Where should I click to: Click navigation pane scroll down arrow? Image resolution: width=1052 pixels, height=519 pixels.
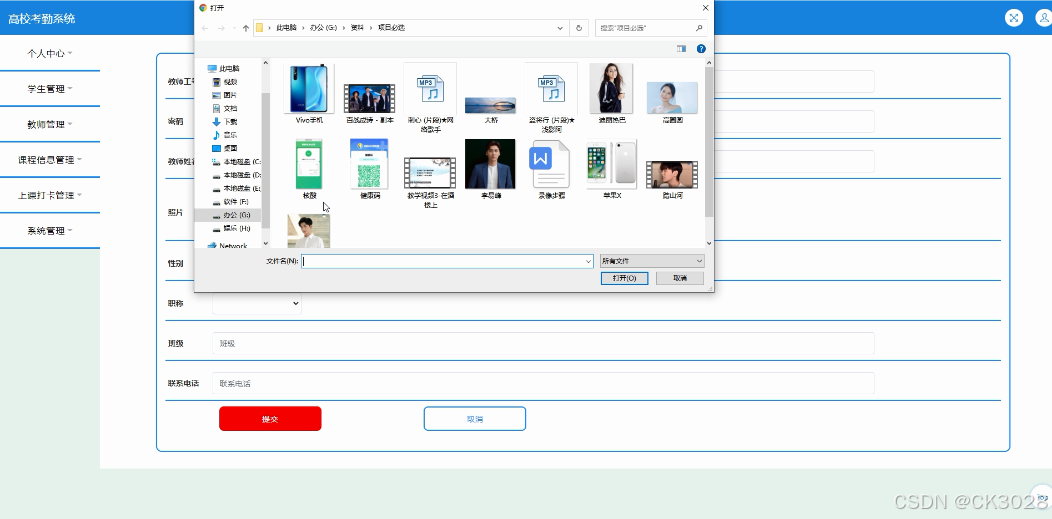[266, 243]
